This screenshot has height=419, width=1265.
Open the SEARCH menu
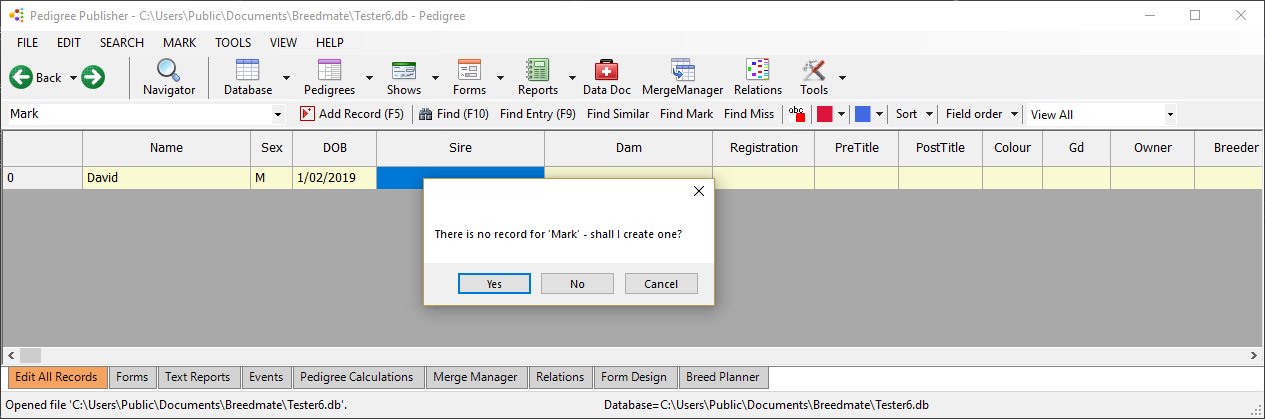point(121,43)
